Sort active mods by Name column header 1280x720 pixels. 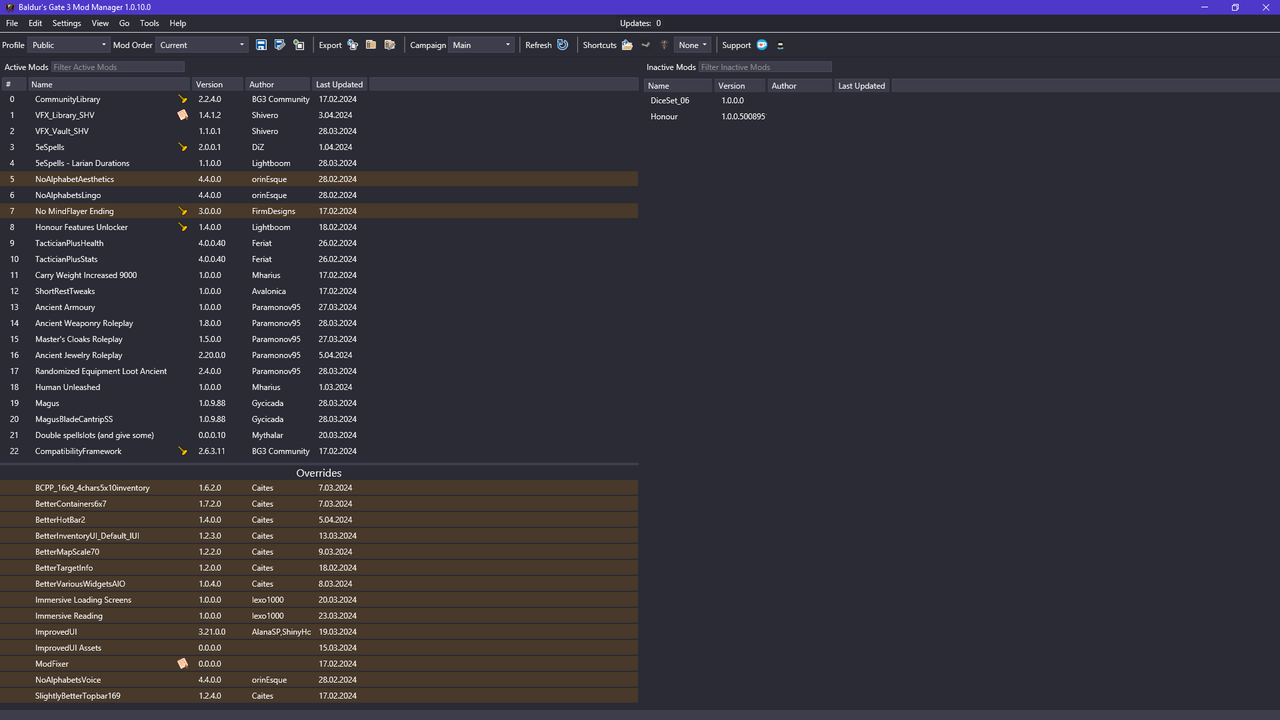pos(109,85)
